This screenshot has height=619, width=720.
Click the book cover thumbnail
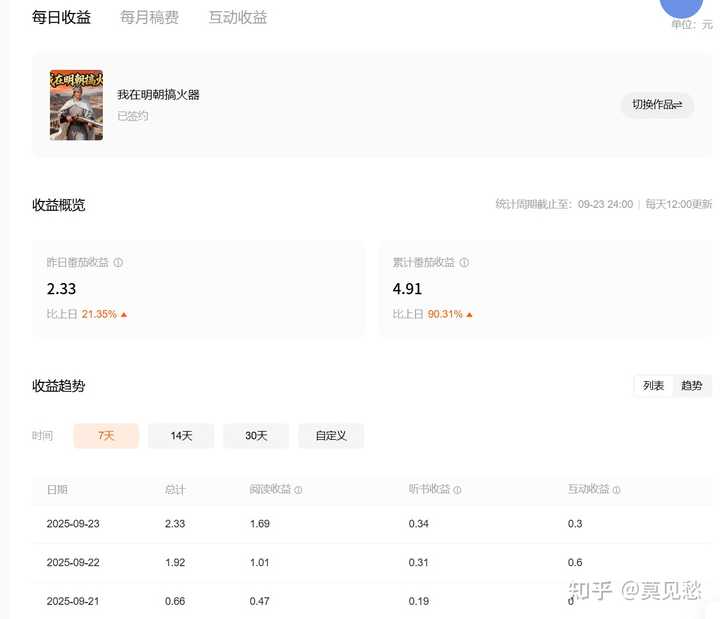[x=76, y=105]
